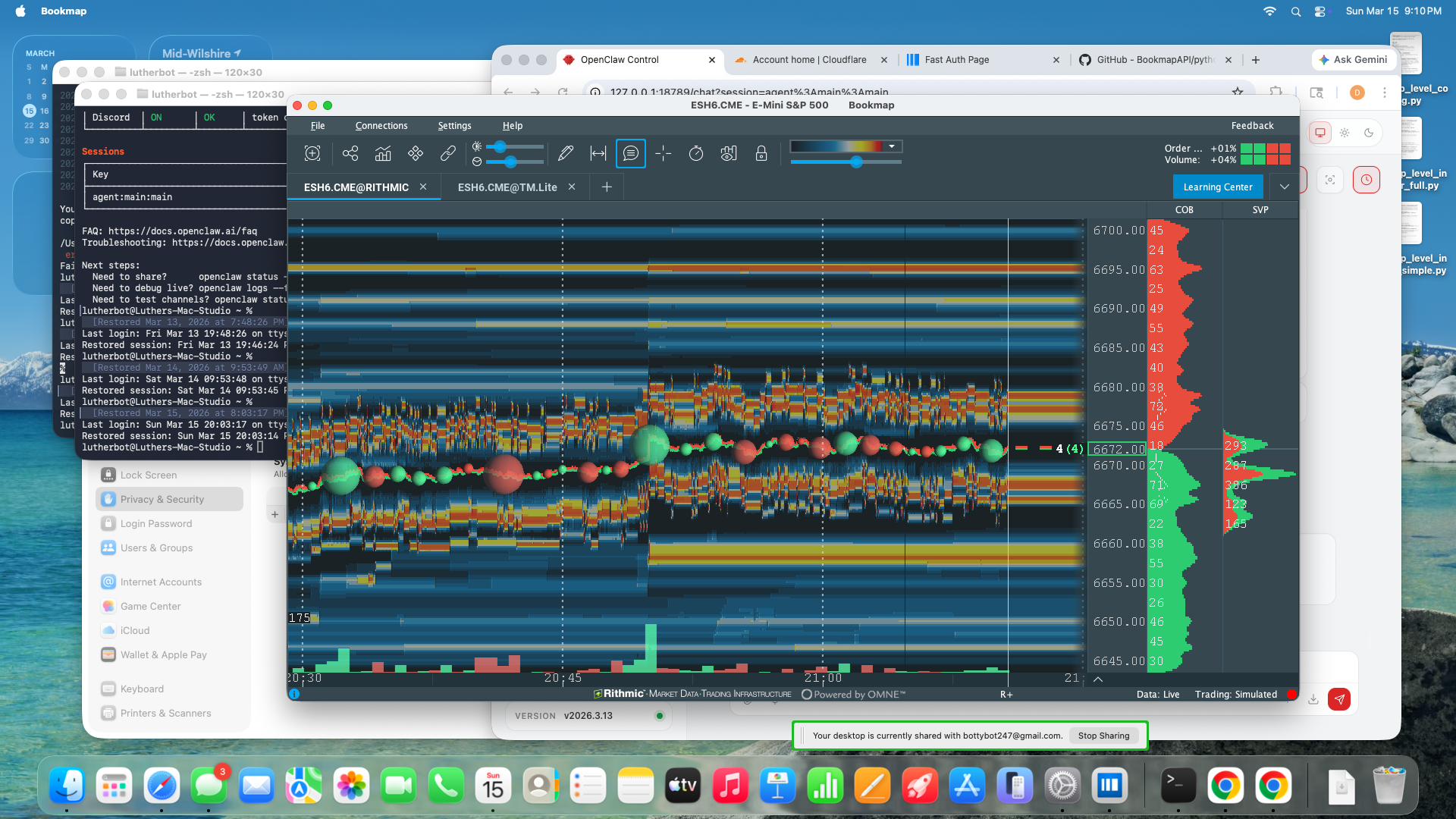Click the share icon in Bookmap toolbar
This screenshot has width=1456, height=819.
(x=350, y=154)
